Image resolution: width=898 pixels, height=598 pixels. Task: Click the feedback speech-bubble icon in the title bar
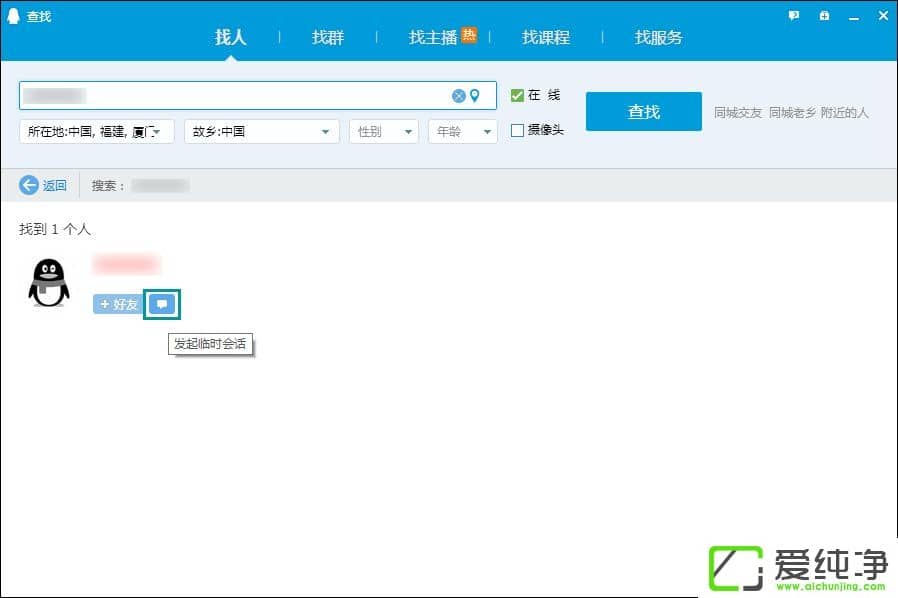click(x=793, y=15)
